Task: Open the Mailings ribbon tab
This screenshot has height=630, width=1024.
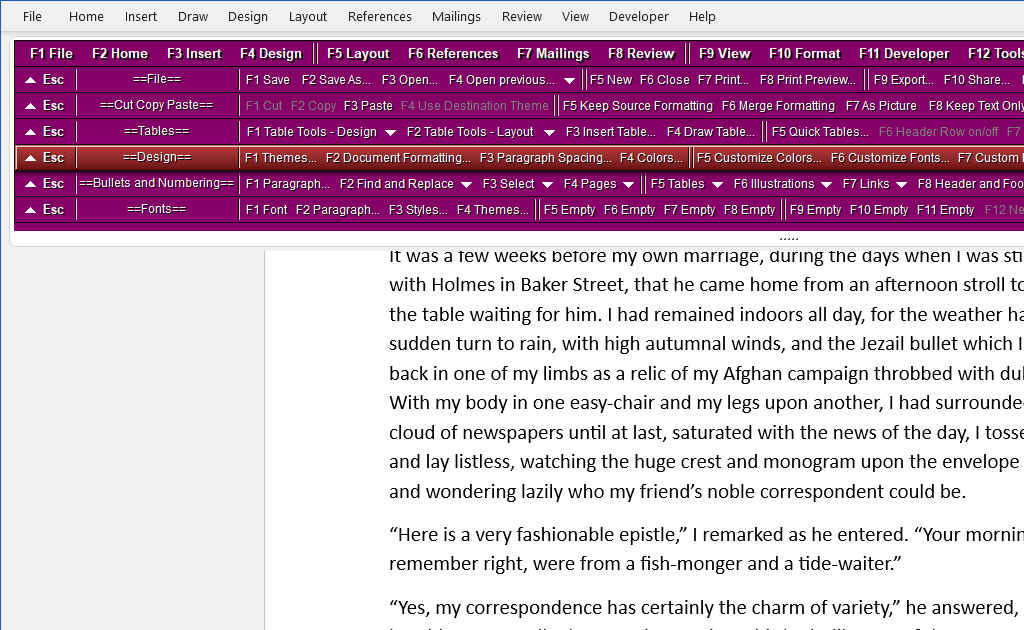Action: point(456,16)
